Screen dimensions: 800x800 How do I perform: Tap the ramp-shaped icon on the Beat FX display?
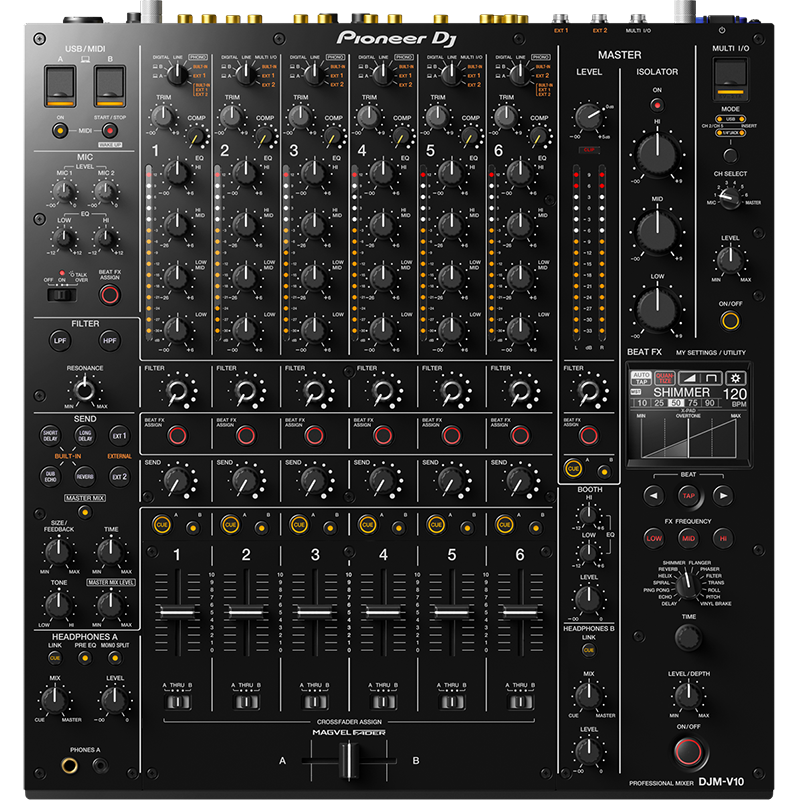pos(689,378)
